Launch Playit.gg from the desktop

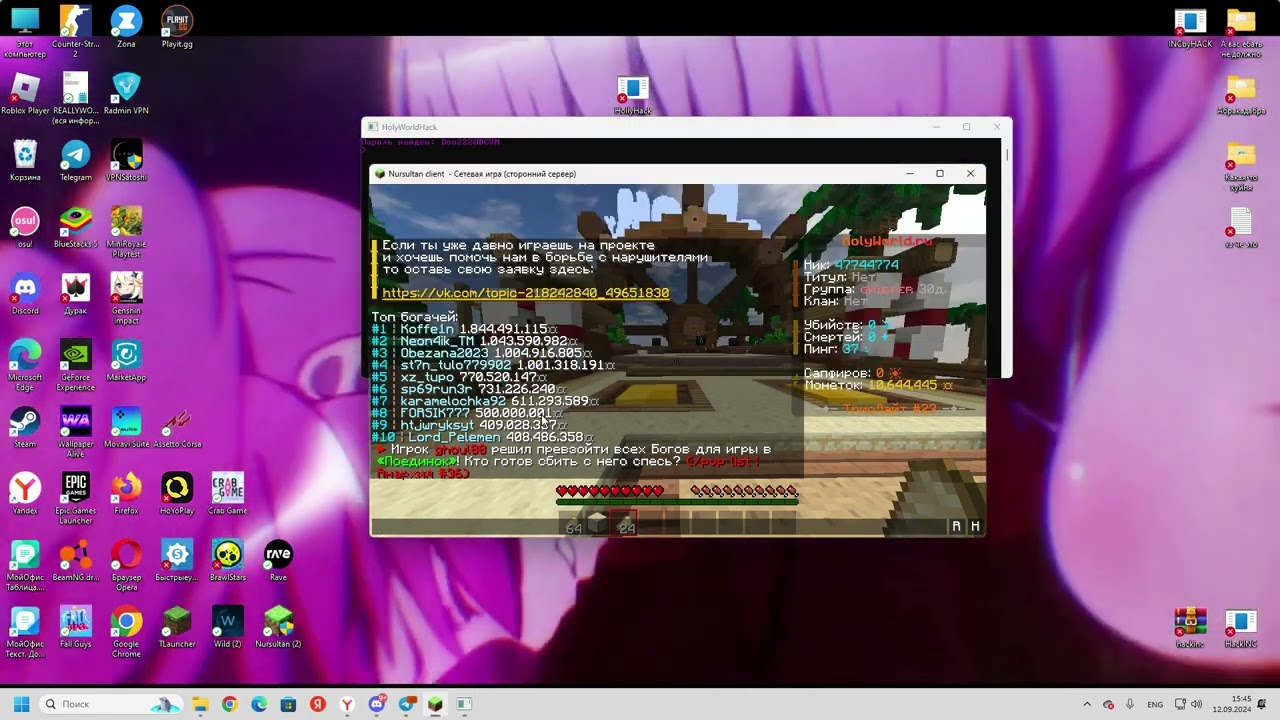coord(177,27)
